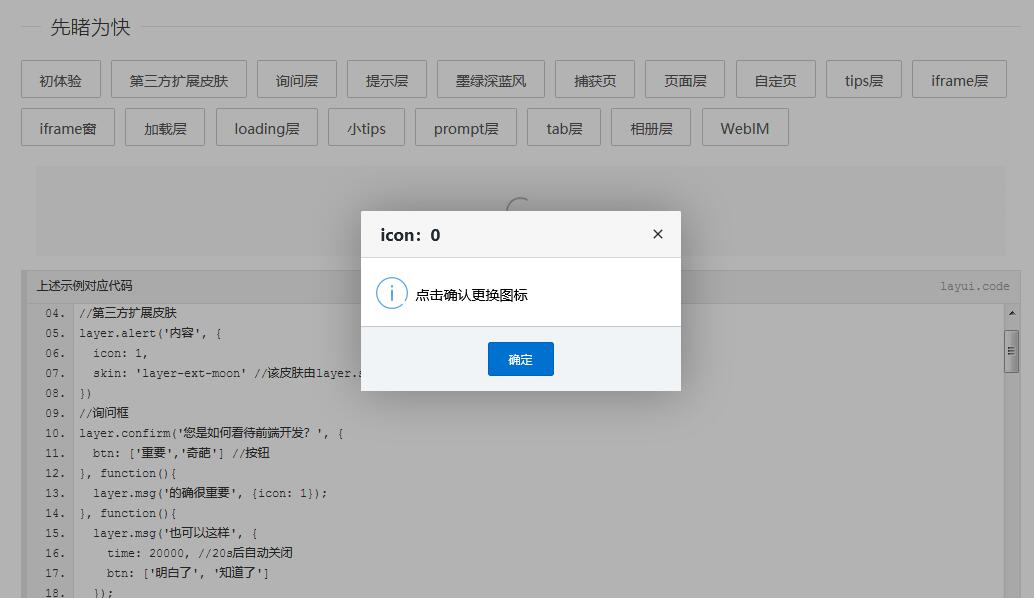Click the 小tips demo button
Screen dimensions: 1034x598
click(x=366, y=127)
